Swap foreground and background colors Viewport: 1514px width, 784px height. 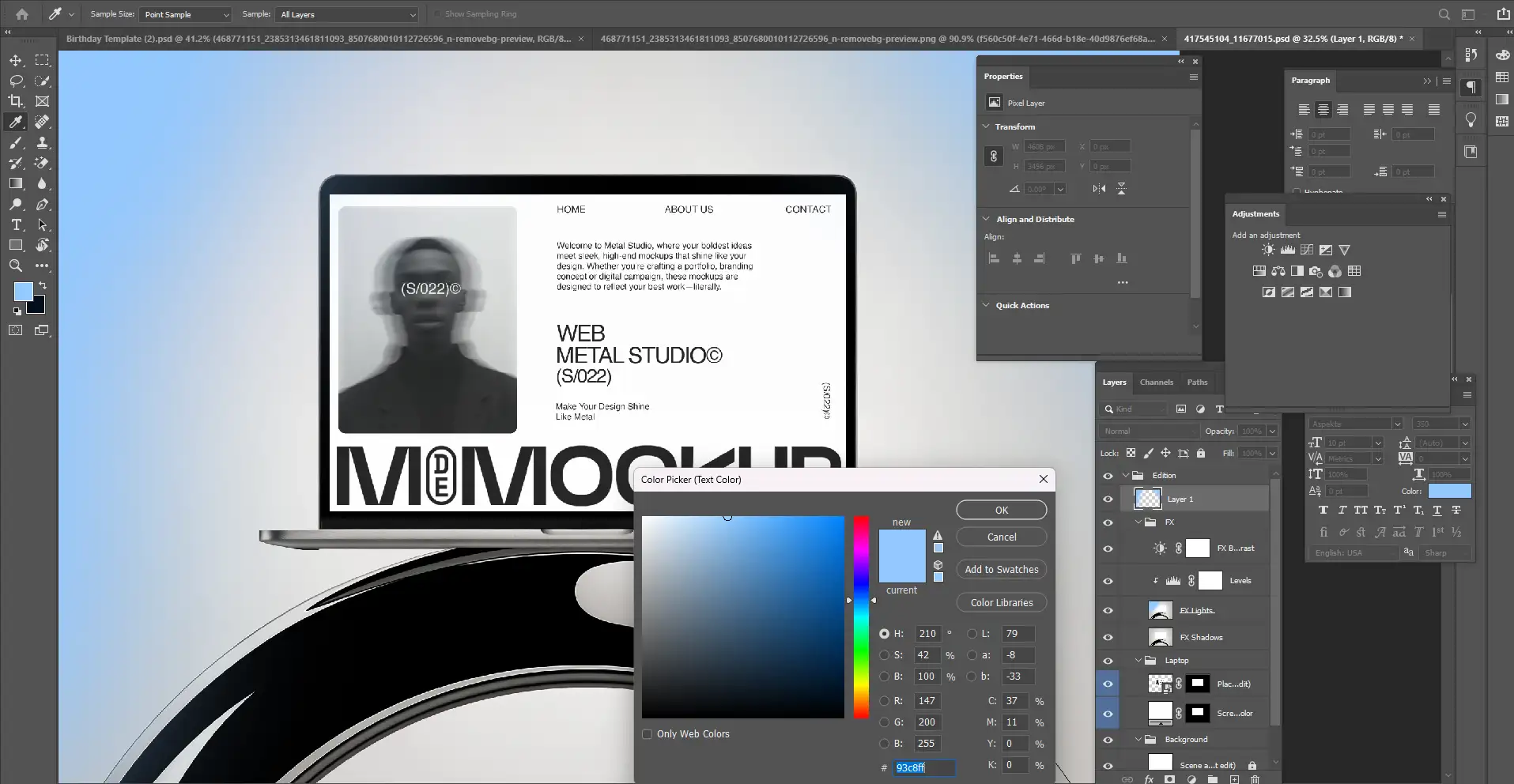point(43,285)
